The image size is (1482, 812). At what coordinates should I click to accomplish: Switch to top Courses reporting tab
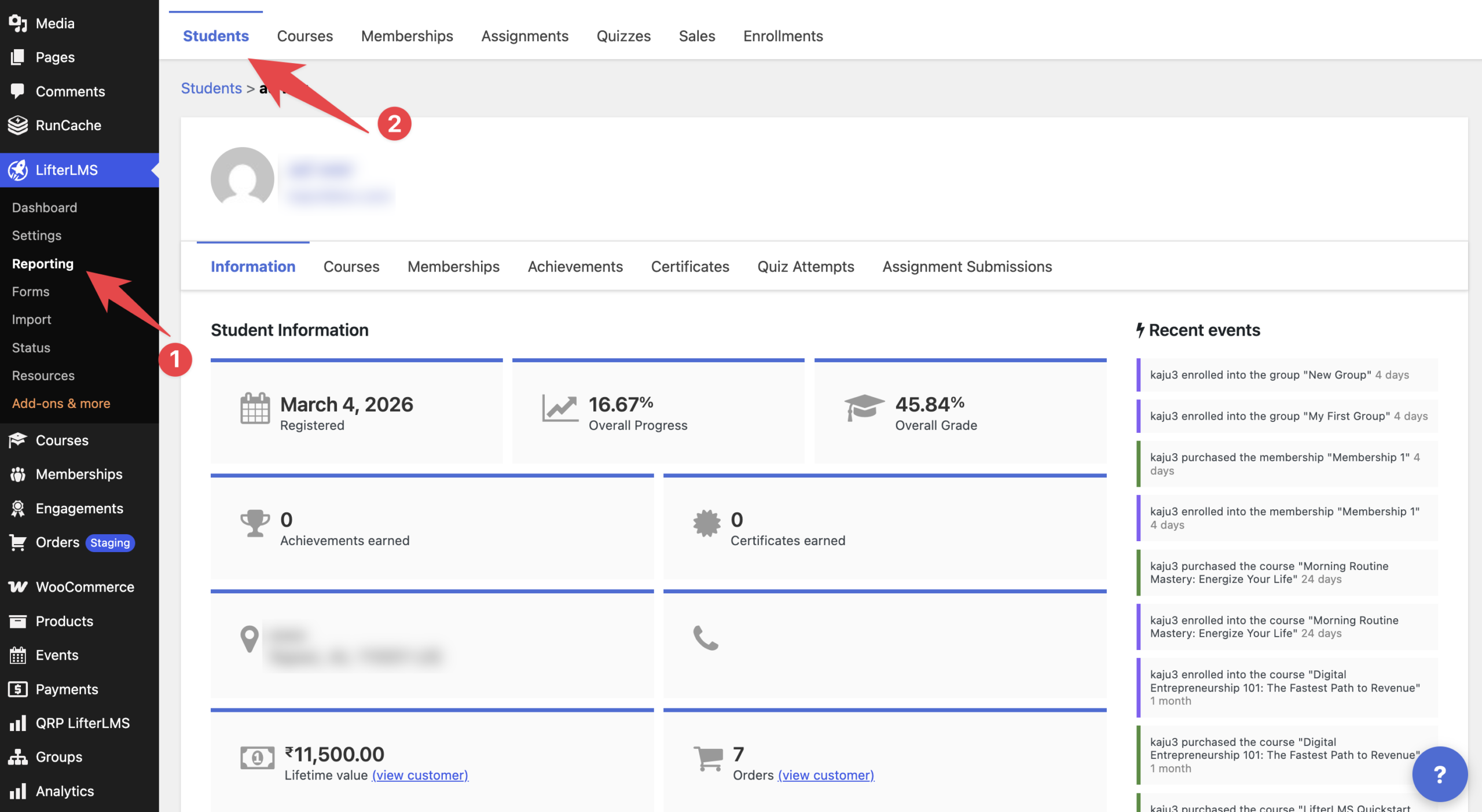tap(305, 36)
